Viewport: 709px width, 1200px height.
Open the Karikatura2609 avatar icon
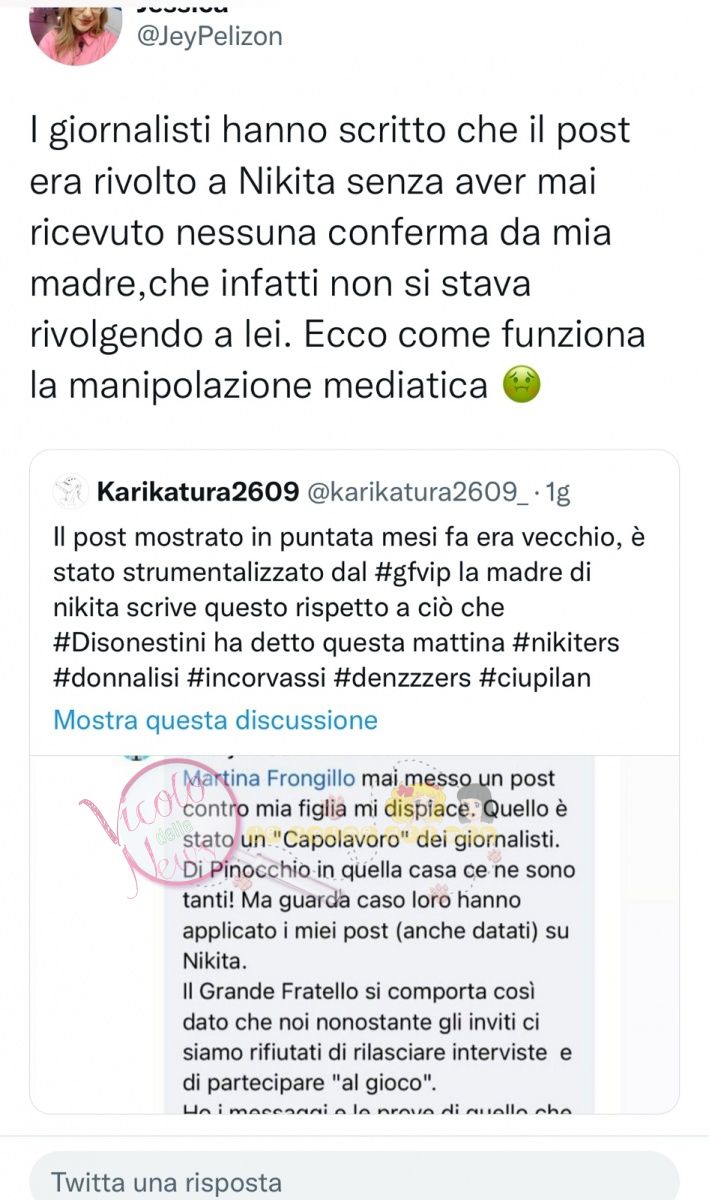coord(69,492)
